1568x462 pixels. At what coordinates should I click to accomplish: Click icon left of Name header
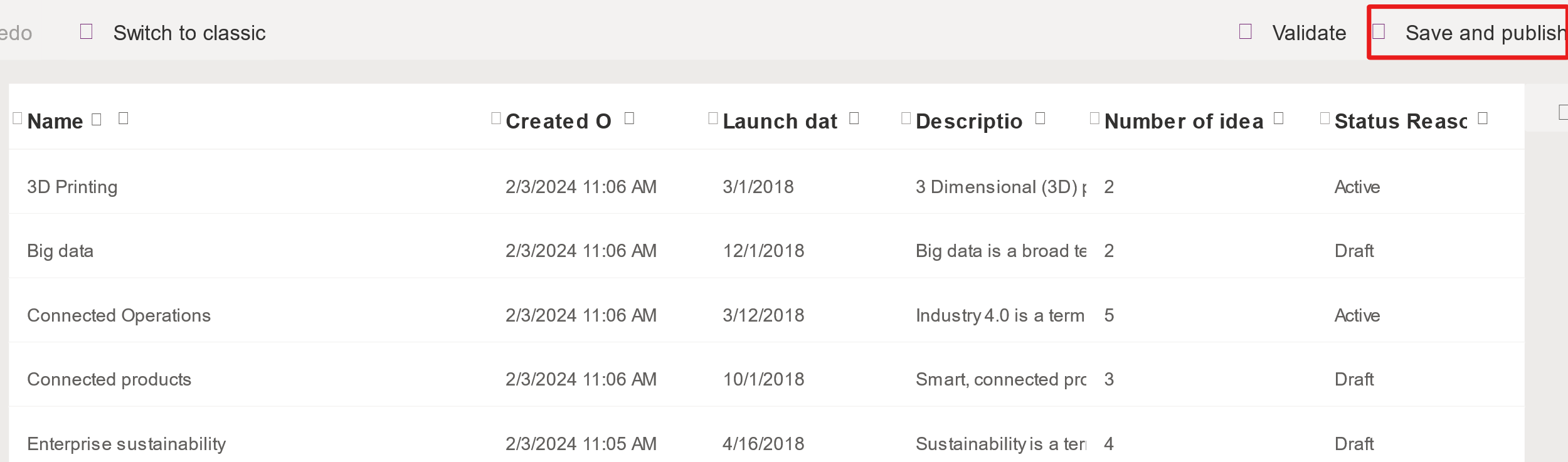coord(18,118)
